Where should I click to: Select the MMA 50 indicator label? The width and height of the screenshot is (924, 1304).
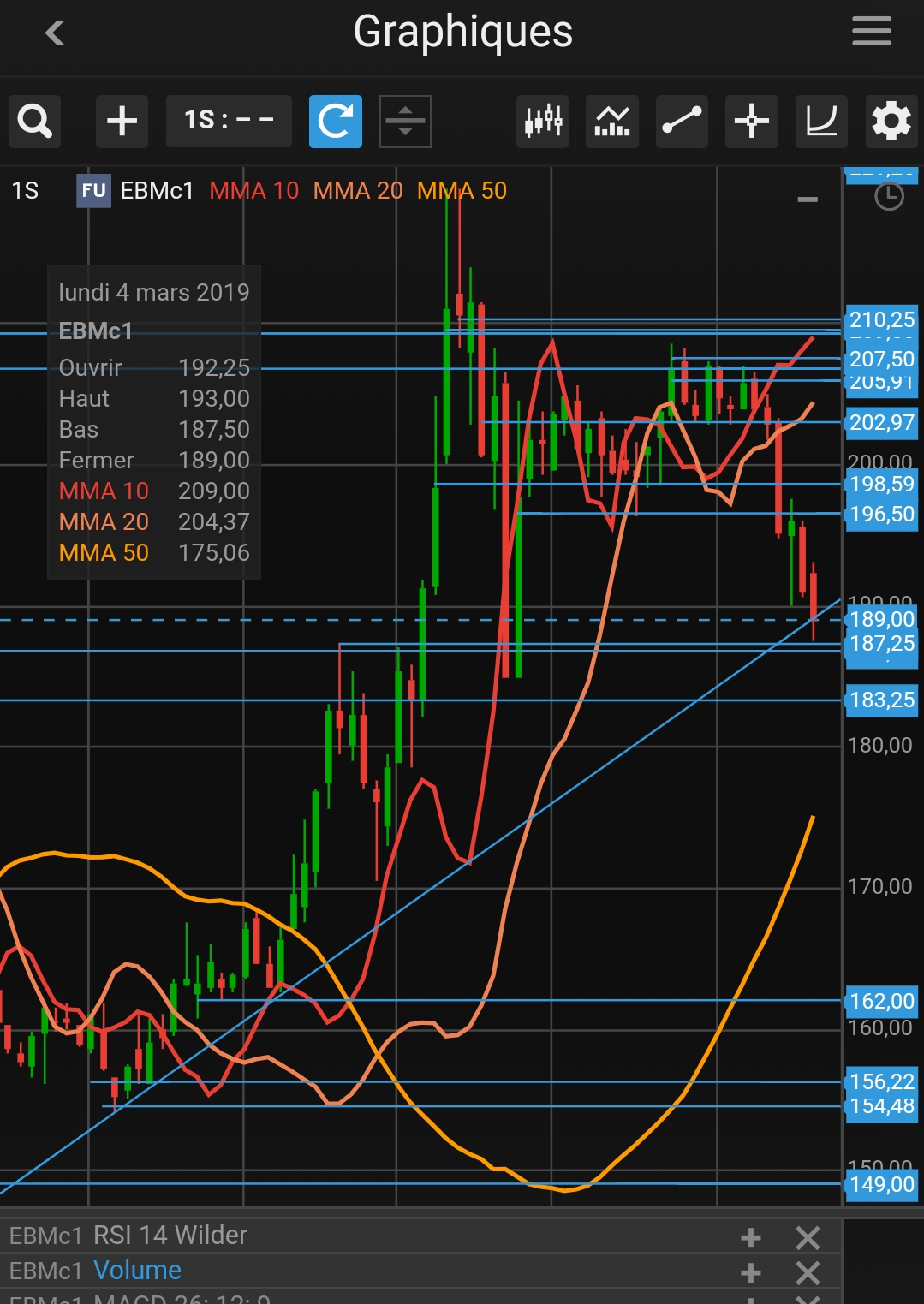462,191
